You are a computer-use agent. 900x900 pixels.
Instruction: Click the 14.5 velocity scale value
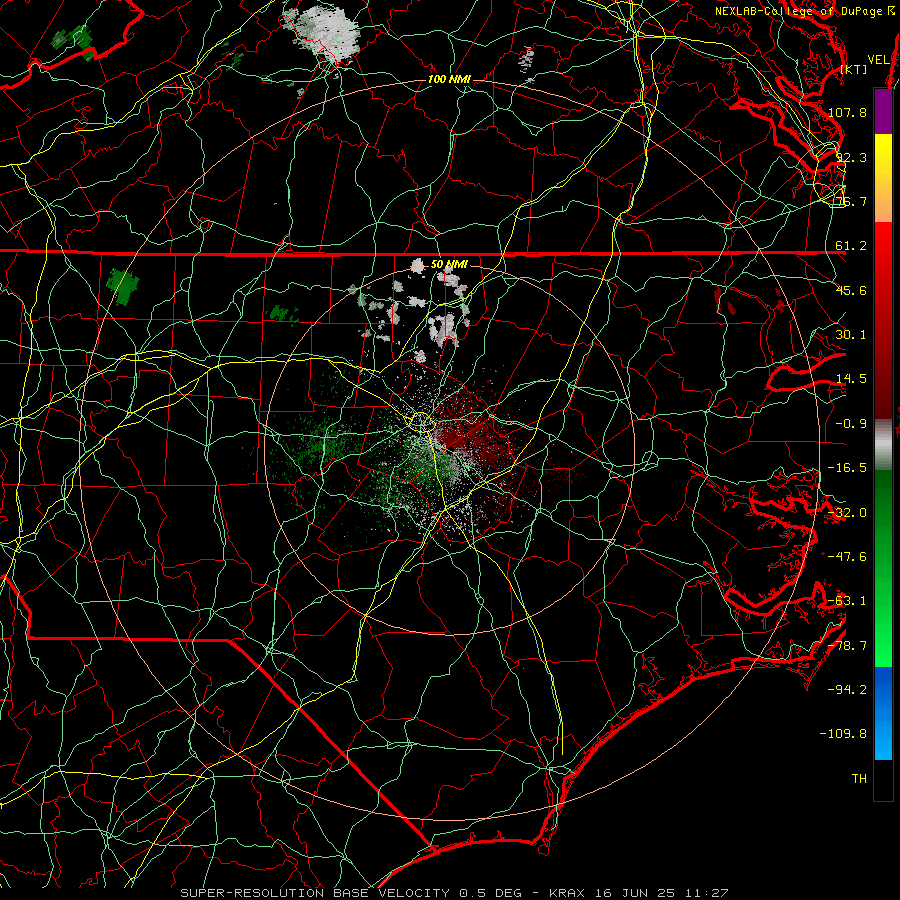point(851,379)
